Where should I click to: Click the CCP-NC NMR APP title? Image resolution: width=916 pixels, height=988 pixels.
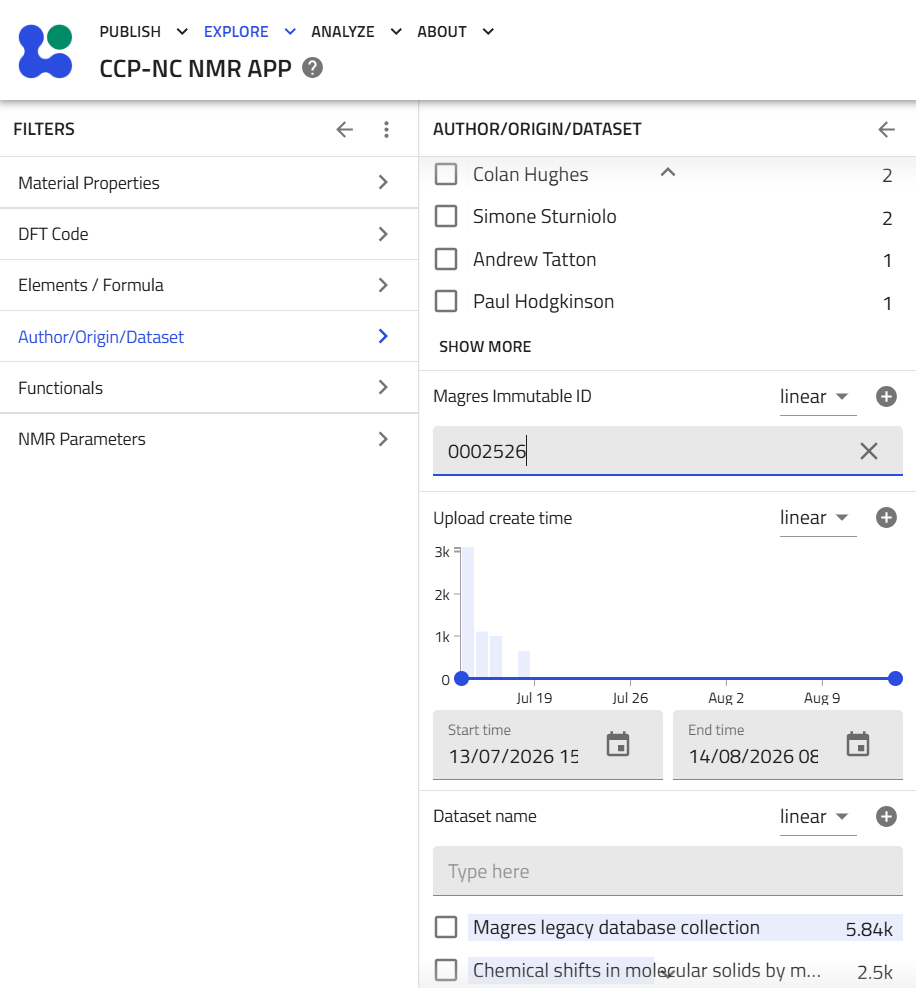195,68
